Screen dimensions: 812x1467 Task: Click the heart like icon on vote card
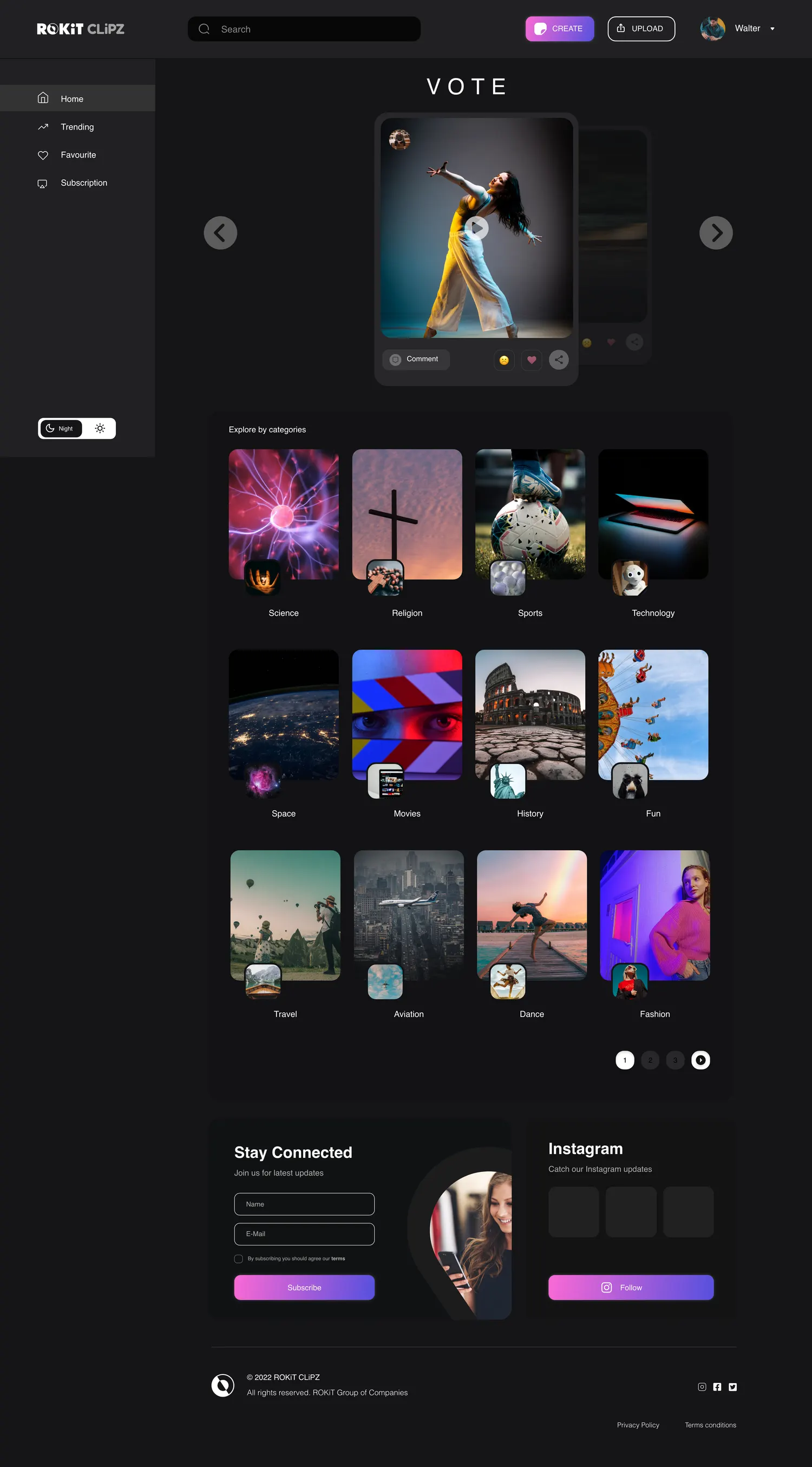(x=531, y=360)
